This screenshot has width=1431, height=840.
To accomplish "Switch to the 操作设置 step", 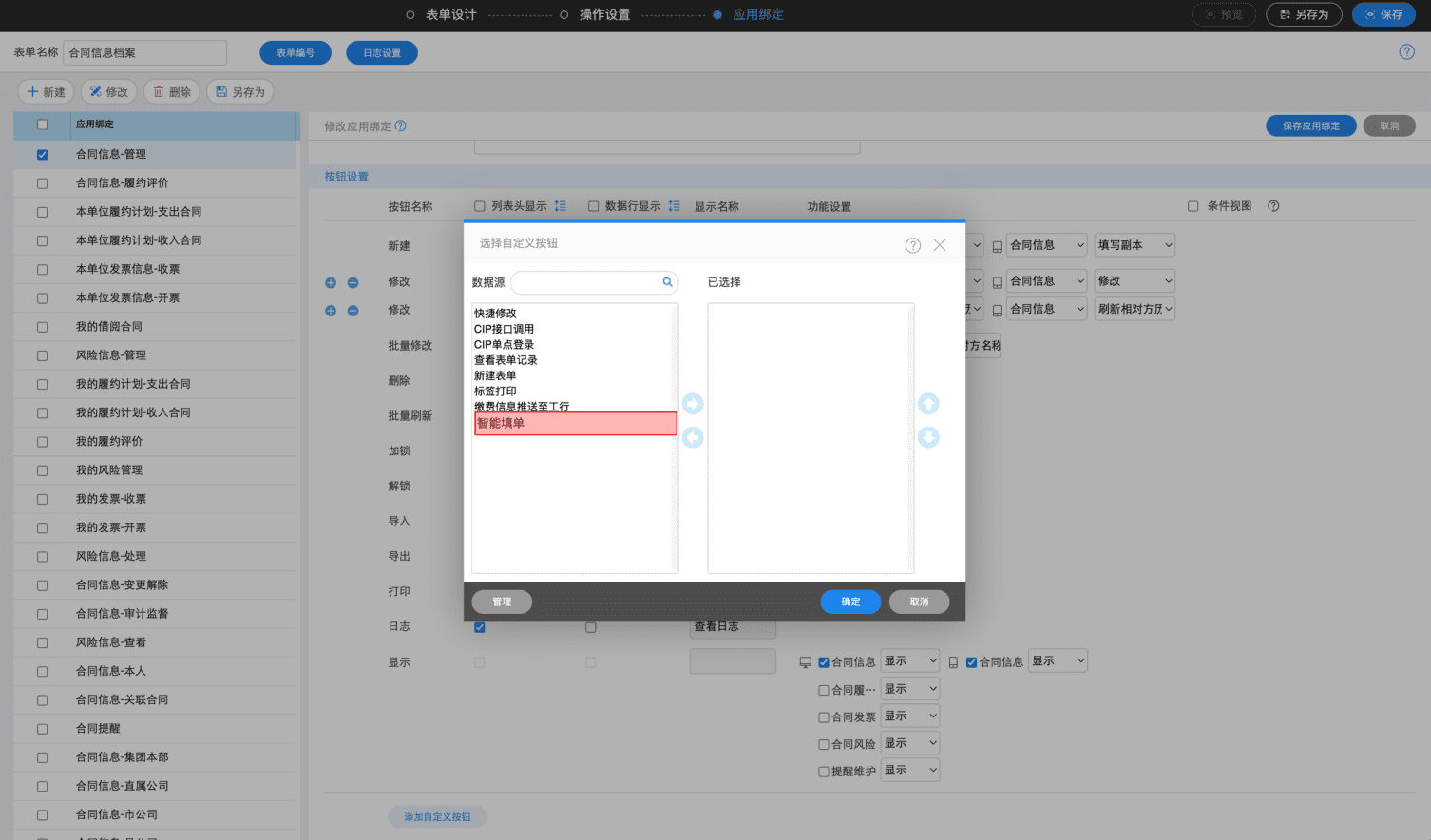I will point(604,14).
